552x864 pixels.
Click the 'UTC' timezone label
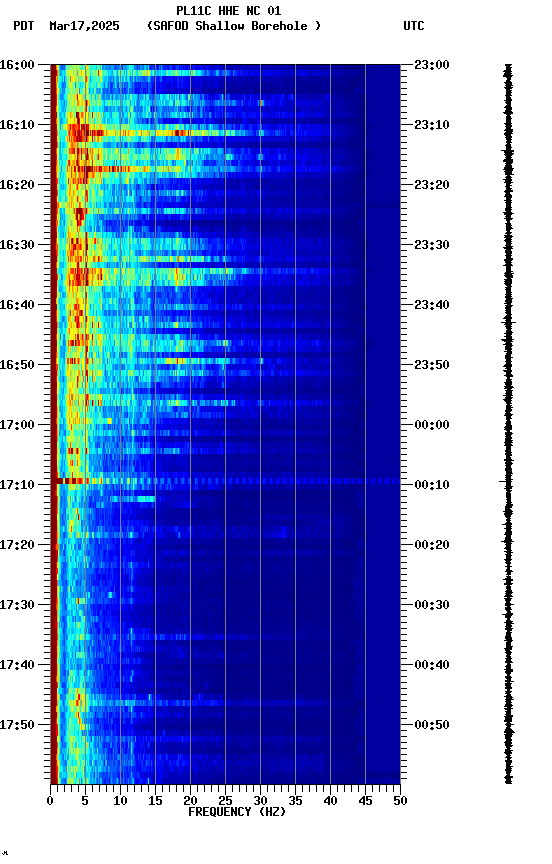414,26
